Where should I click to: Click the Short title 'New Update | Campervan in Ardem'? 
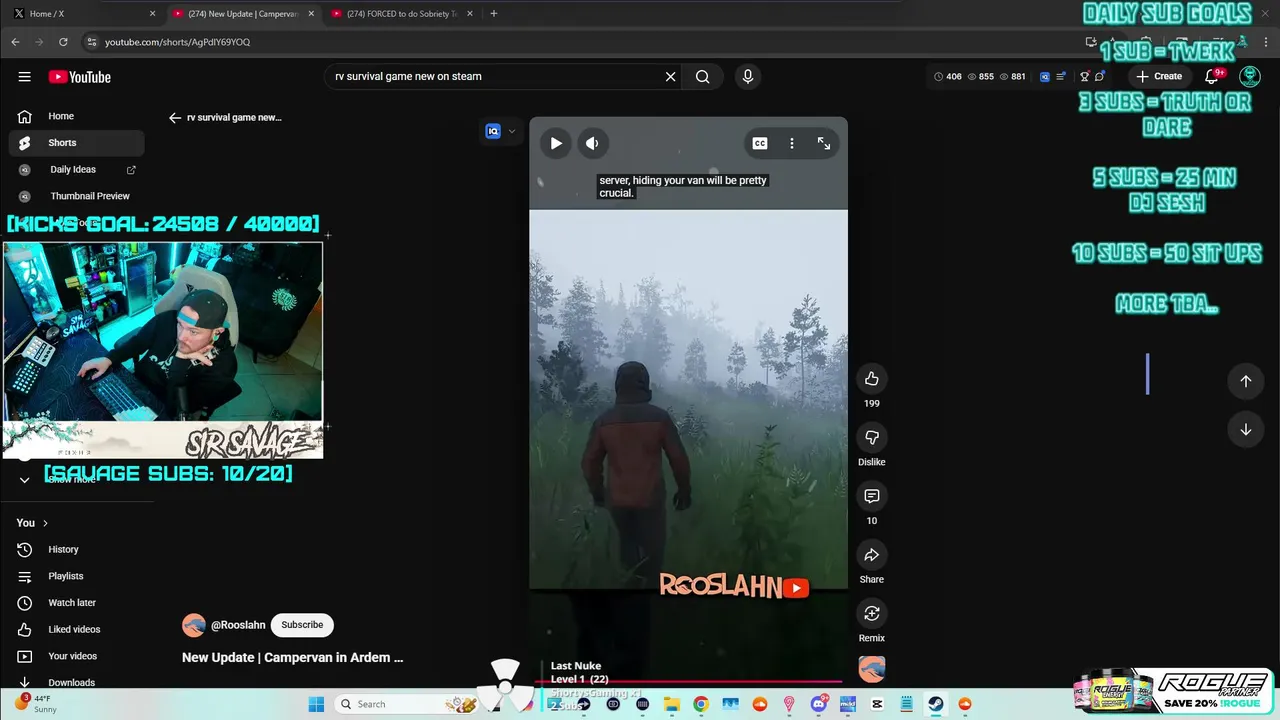coord(292,658)
